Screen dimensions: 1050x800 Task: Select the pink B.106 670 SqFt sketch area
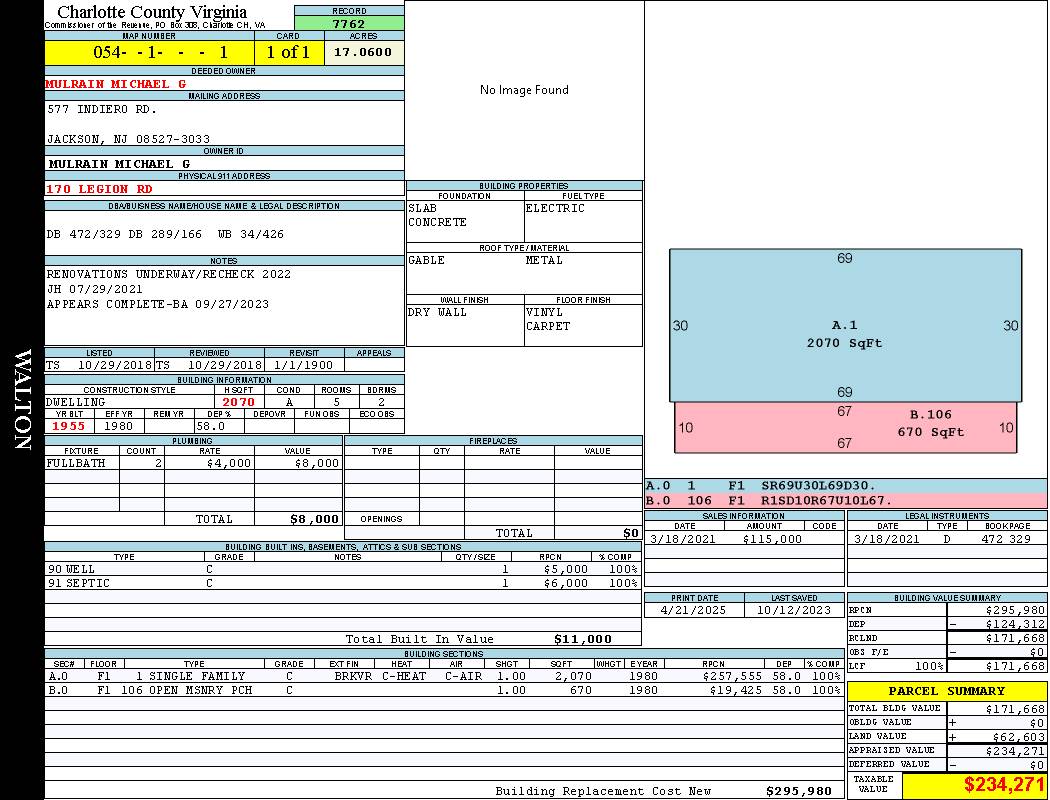tap(845, 427)
